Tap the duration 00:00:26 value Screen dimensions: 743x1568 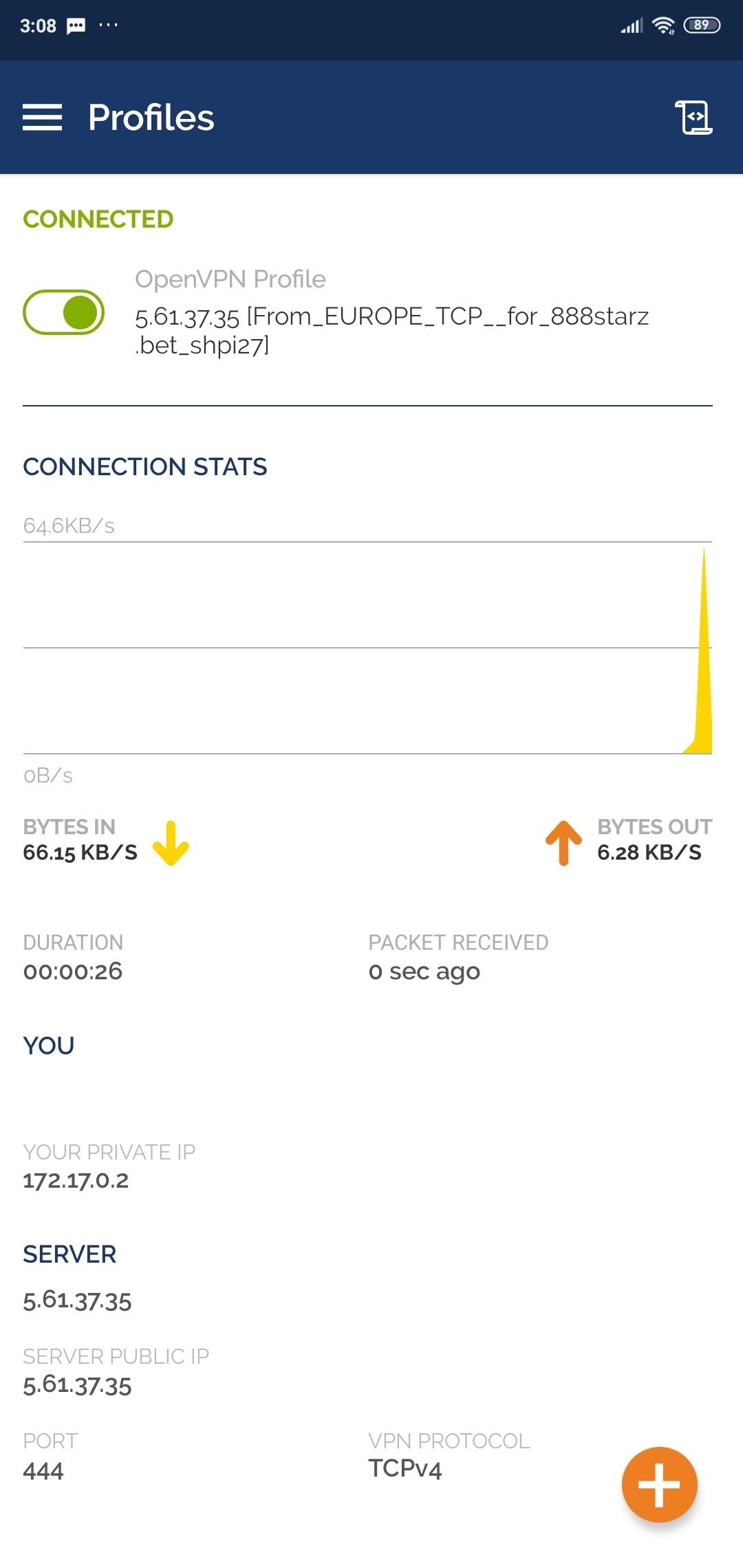click(73, 971)
